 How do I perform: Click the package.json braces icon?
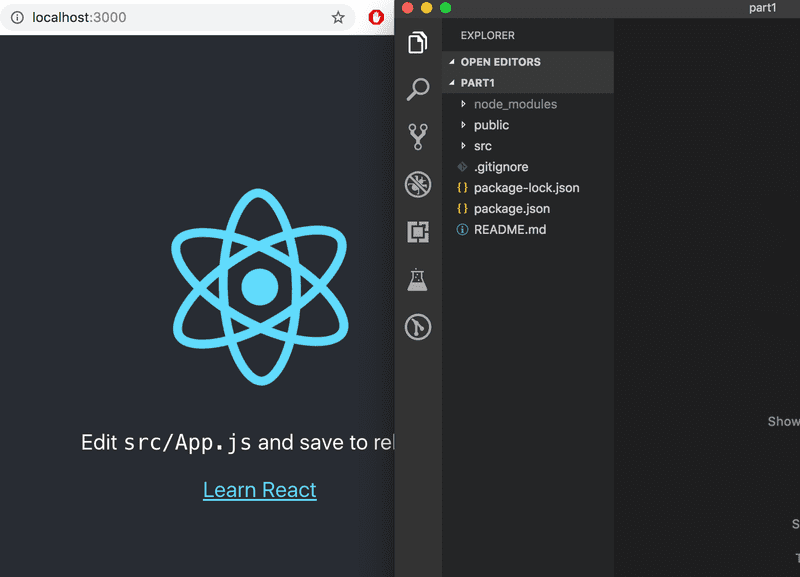[462, 209]
